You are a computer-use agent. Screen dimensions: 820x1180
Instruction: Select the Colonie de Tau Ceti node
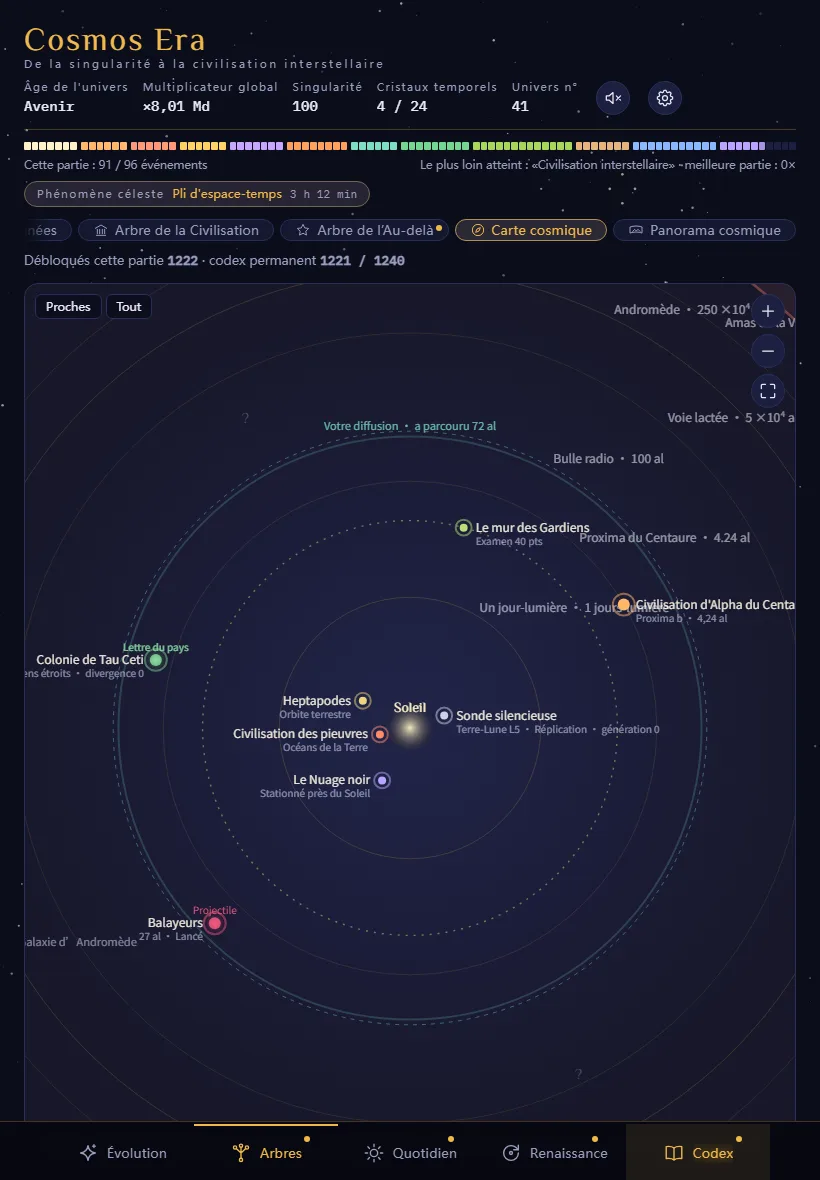[156, 661]
